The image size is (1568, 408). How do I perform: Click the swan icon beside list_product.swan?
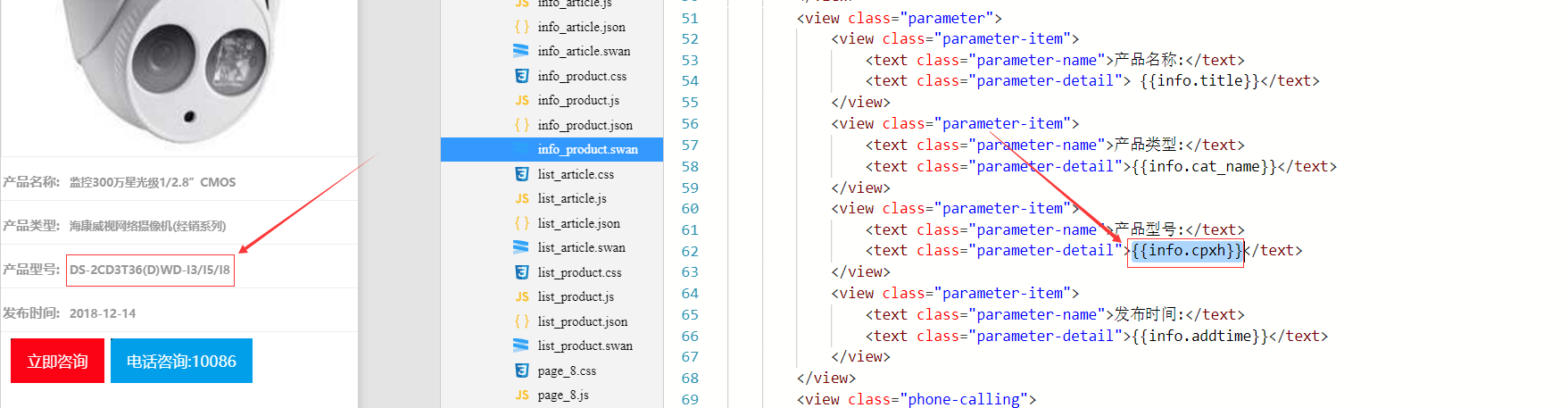point(521,346)
